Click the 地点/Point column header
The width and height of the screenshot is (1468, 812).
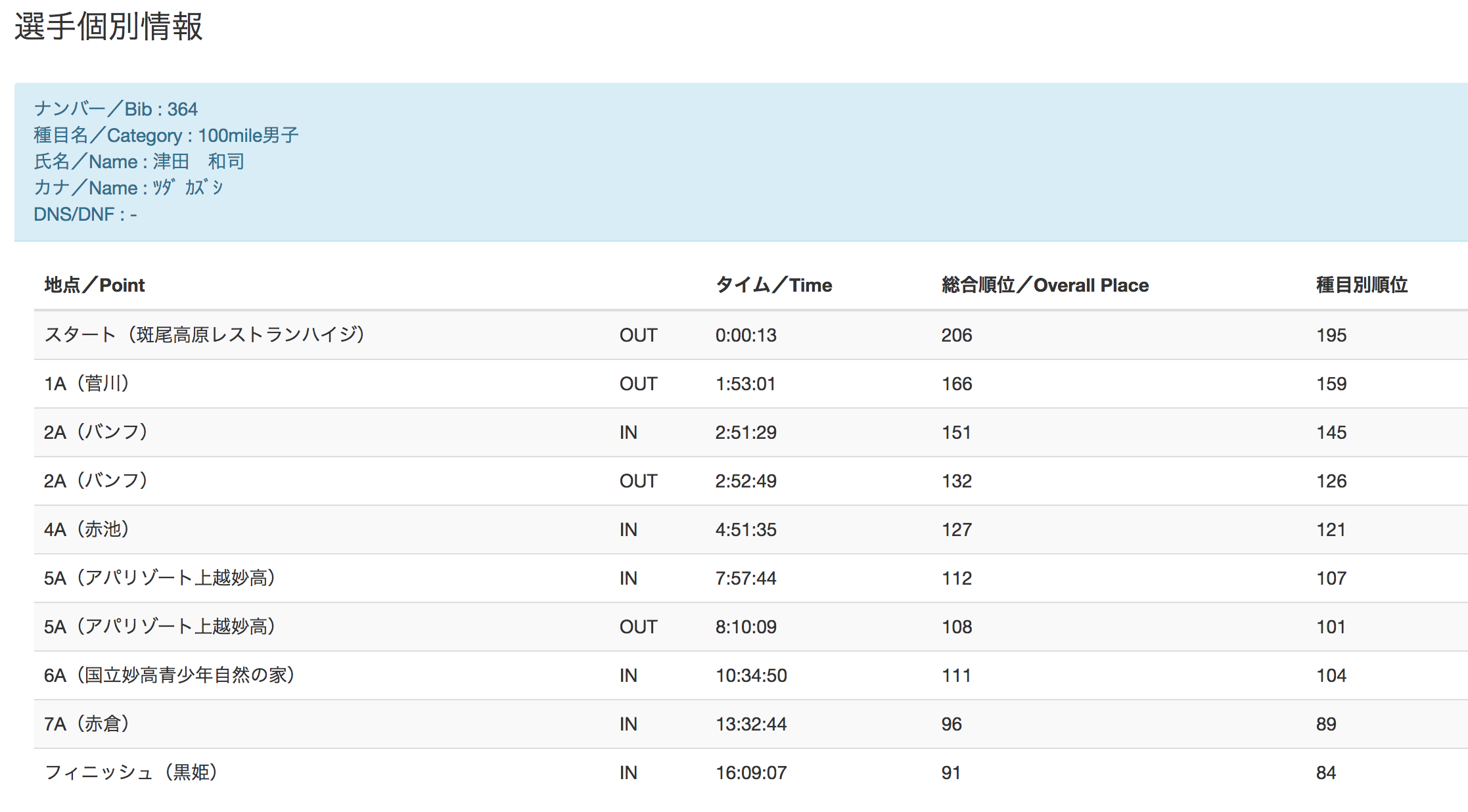pyautogui.click(x=95, y=285)
